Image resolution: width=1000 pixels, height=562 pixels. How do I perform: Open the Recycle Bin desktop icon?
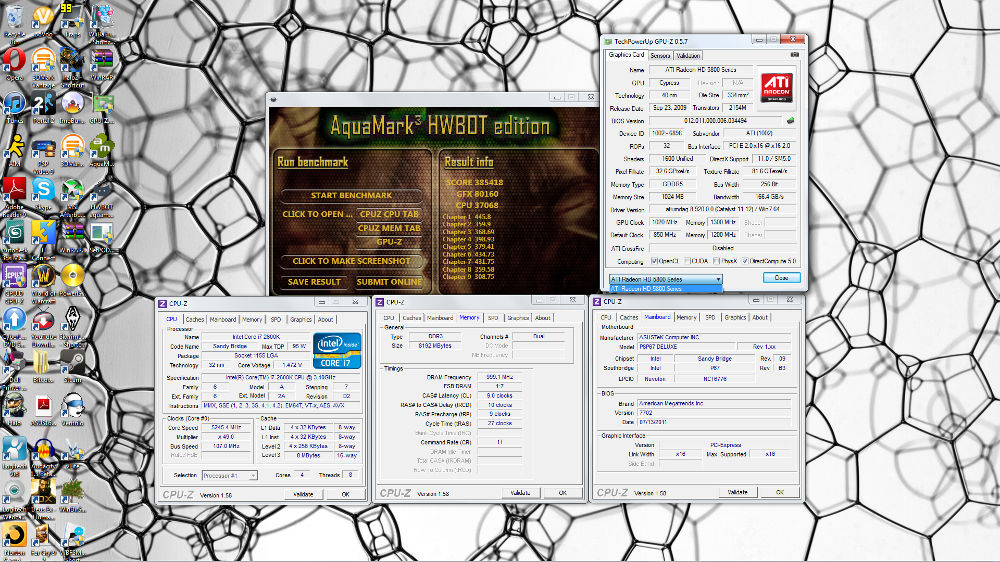[14, 18]
